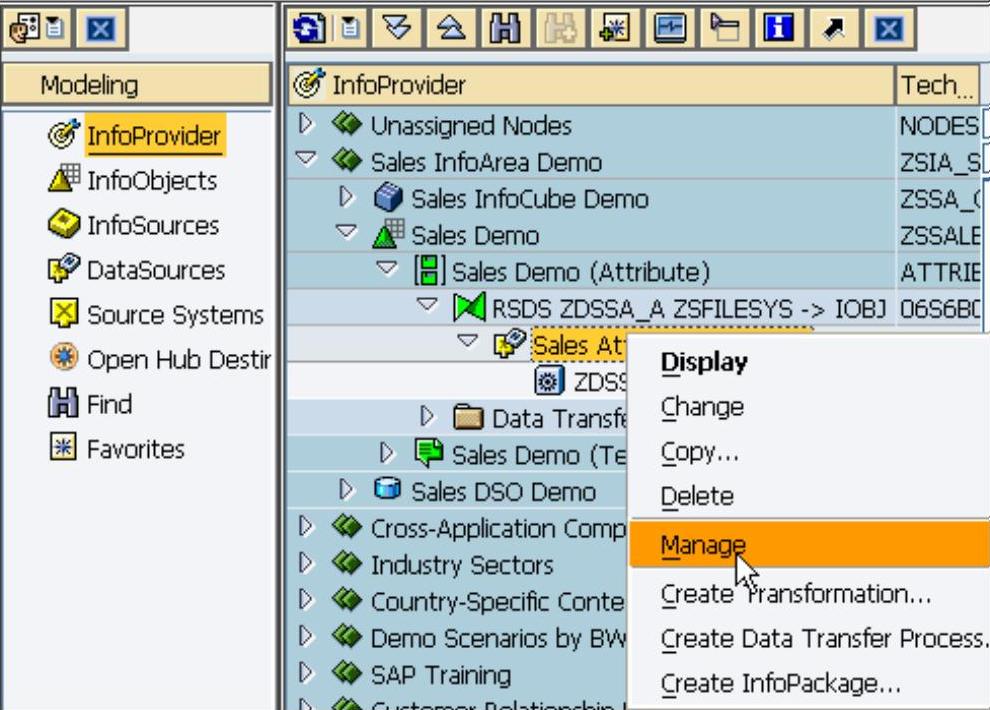Click the monitor display toolbar icon

pos(670,28)
